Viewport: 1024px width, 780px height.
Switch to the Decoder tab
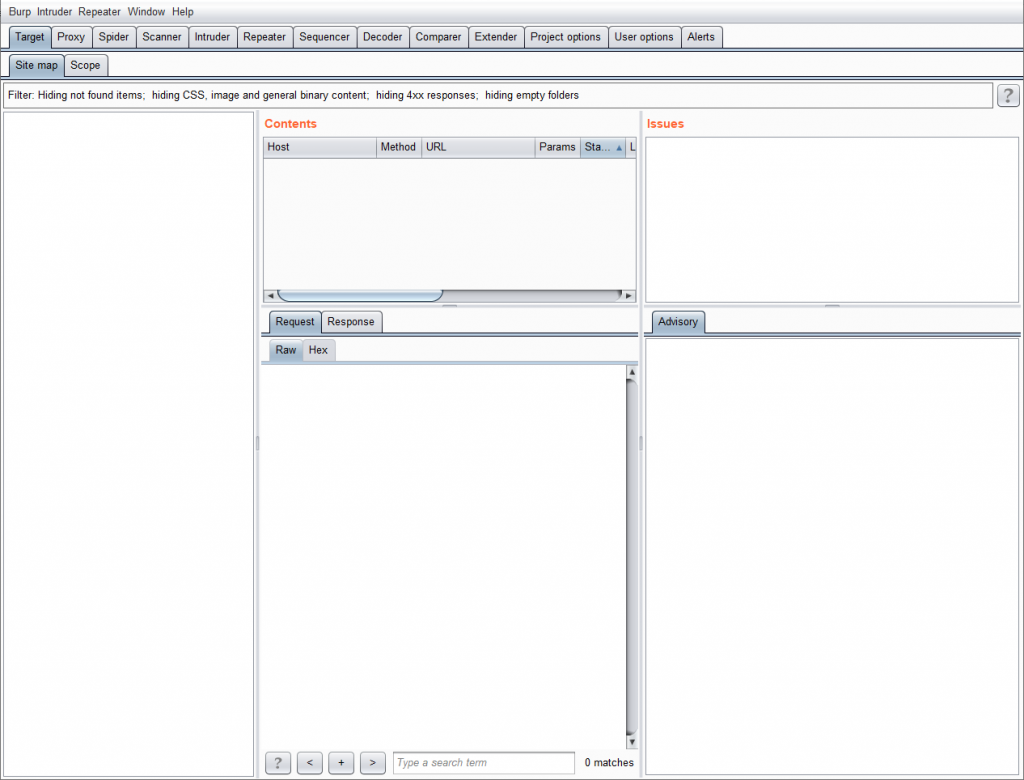point(383,37)
